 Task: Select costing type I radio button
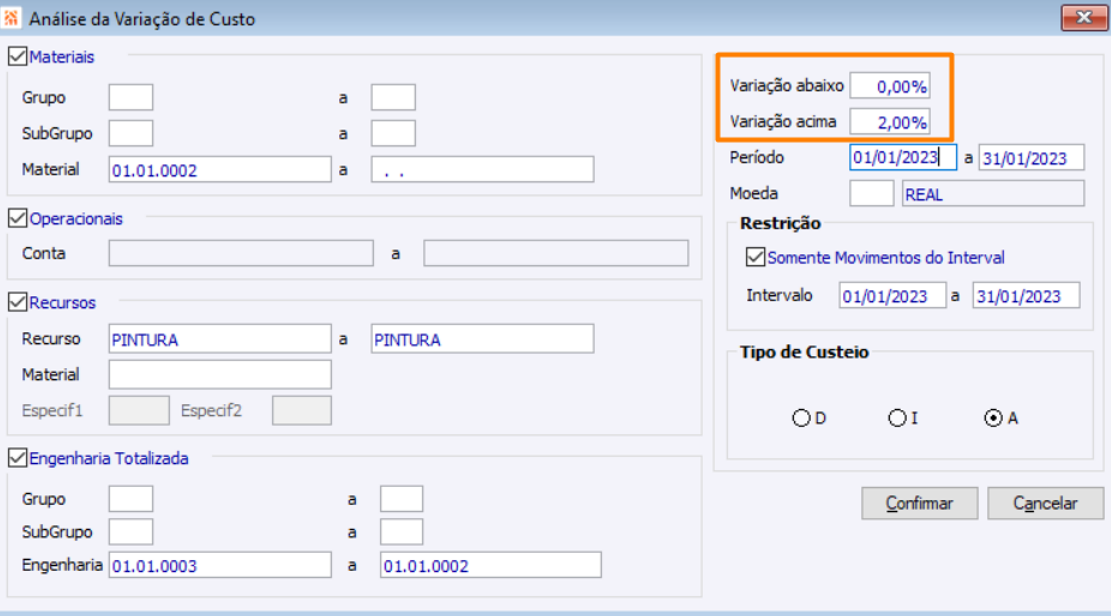pyautogui.click(x=897, y=418)
